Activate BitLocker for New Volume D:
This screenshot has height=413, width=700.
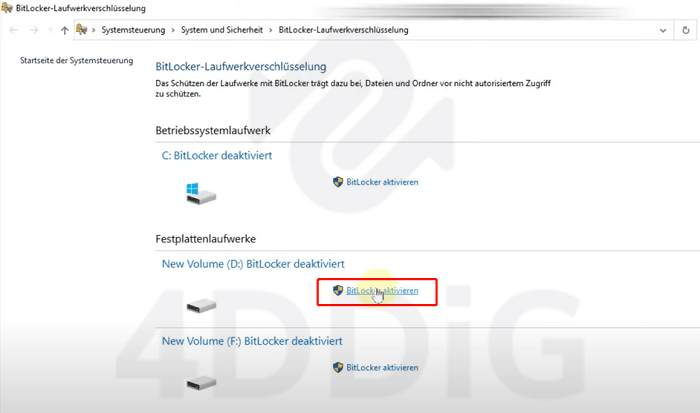pyautogui.click(x=382, y=291)
